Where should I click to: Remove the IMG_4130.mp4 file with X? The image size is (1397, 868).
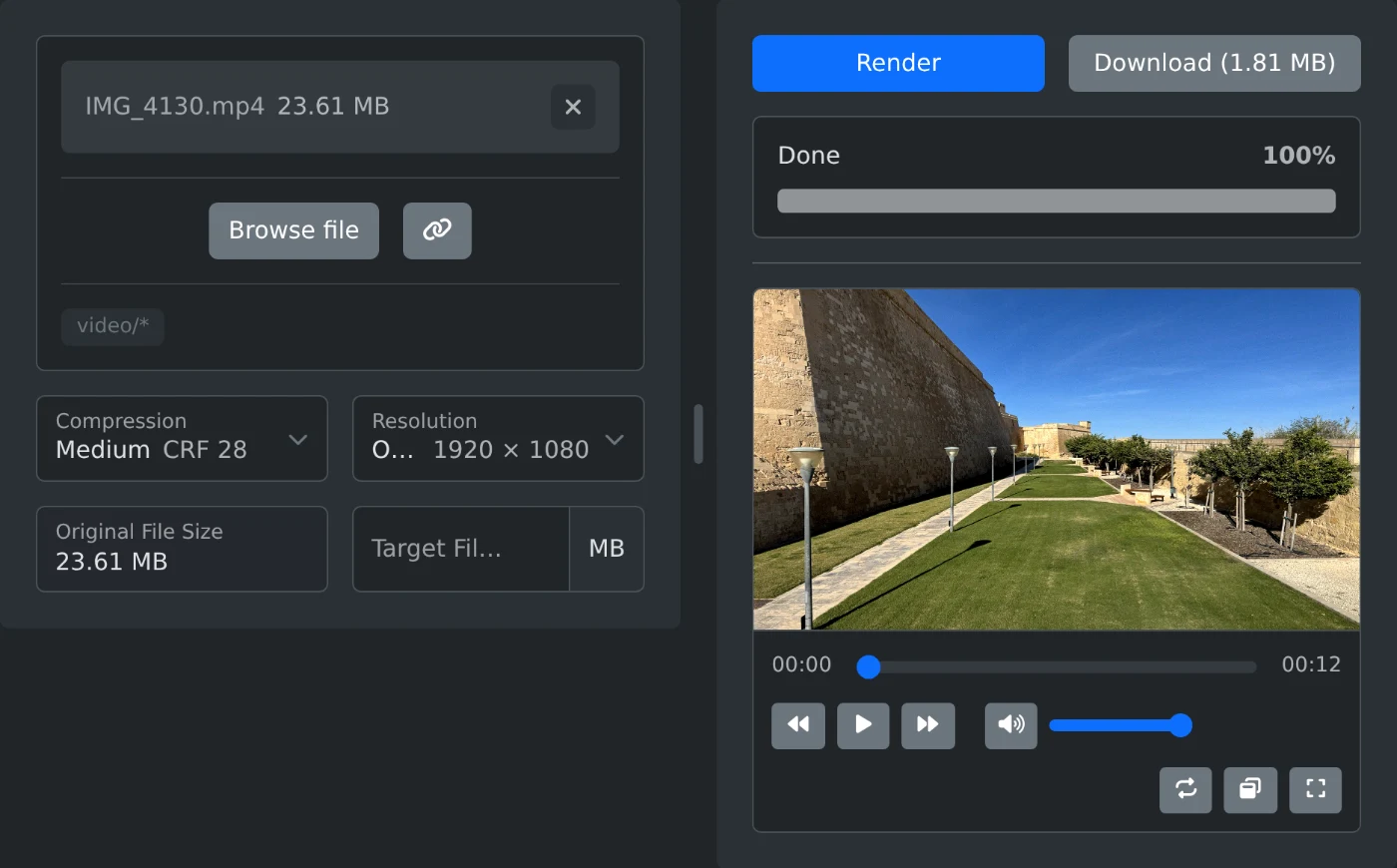[573, 107]
